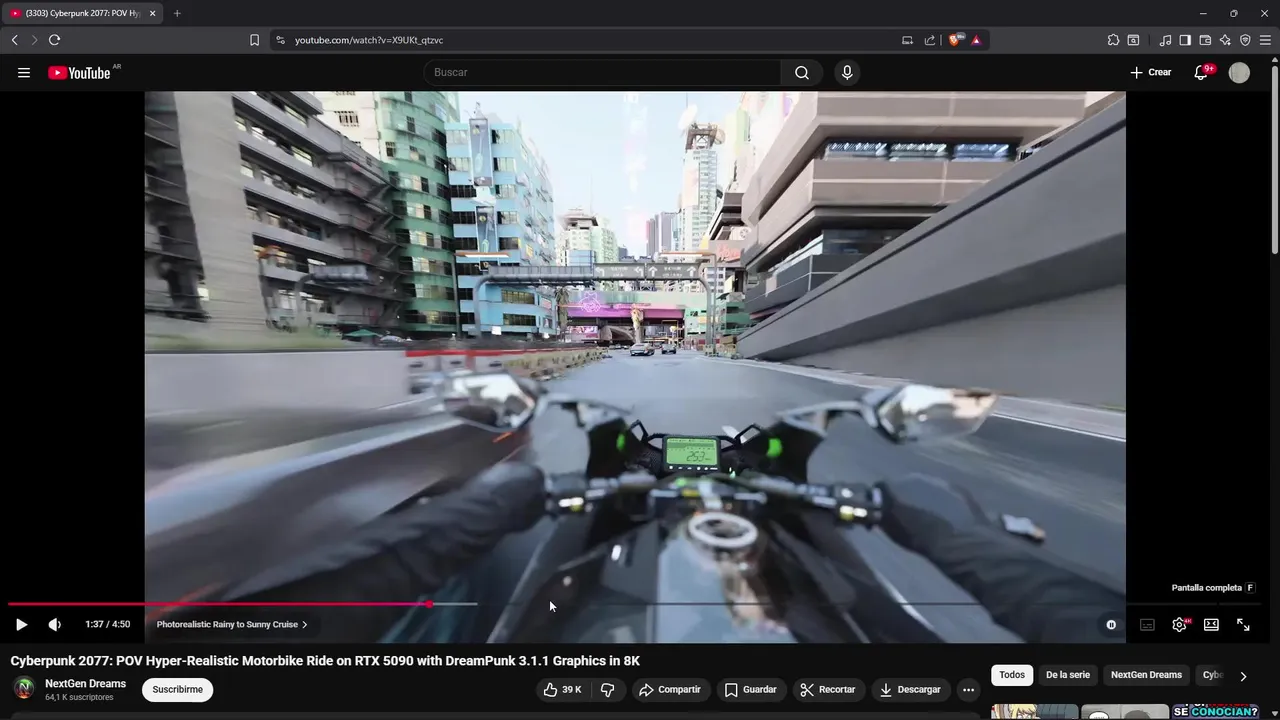Open the SE CONOCIAN? recommended thumbnail
The width and height of the screenshot is (1280, 720).
coord(1216,712)
